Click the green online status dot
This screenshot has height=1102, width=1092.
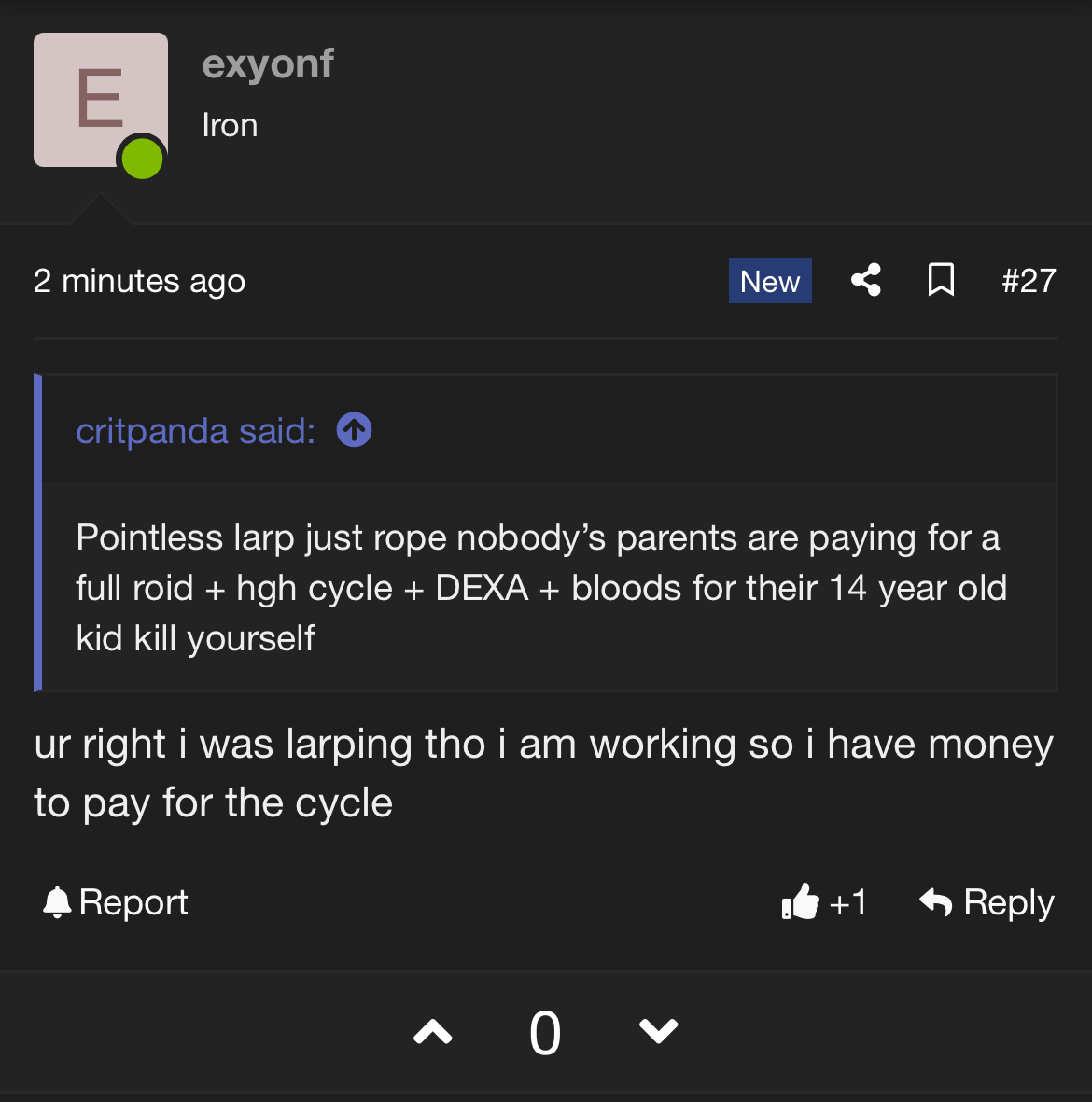click(x=143, y=158)
